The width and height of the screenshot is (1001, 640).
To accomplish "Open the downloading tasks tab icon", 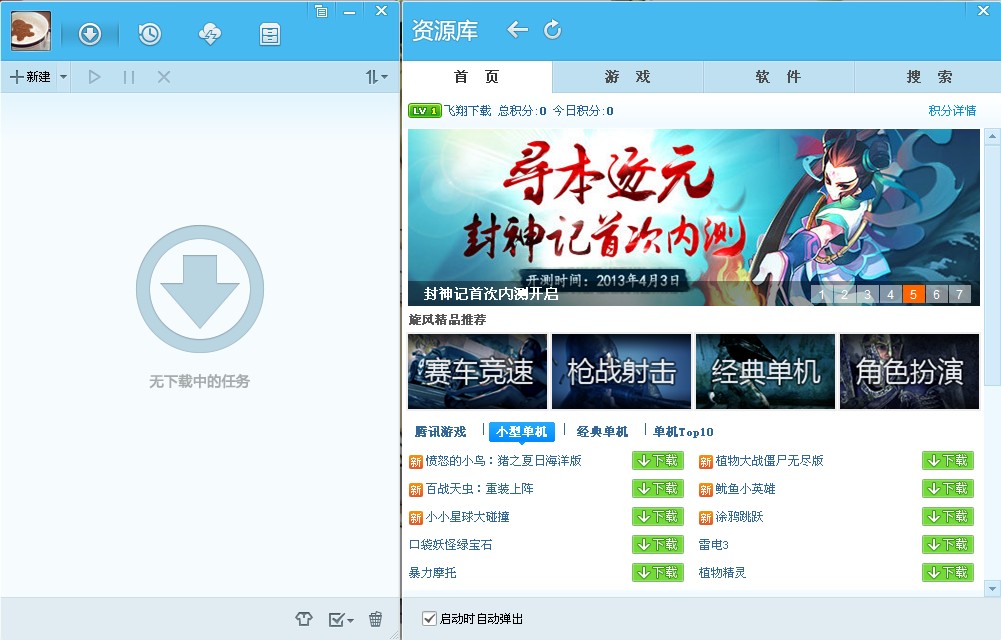I will pyautogui.click(x=90, y=34).
